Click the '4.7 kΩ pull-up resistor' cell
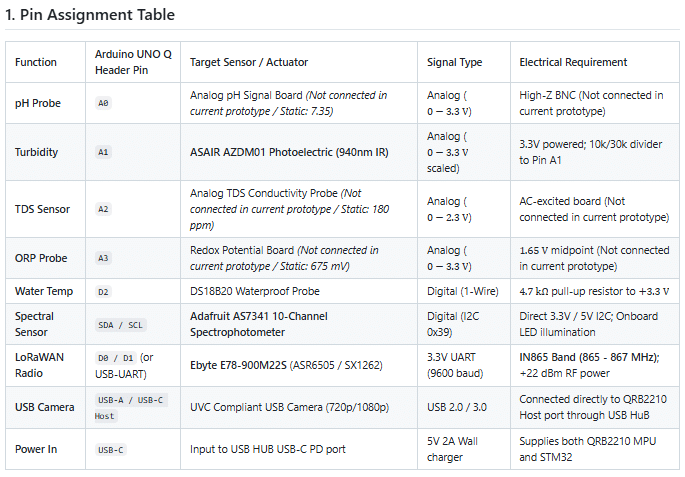The image size is (685, 477). click(x=595, y=291)
